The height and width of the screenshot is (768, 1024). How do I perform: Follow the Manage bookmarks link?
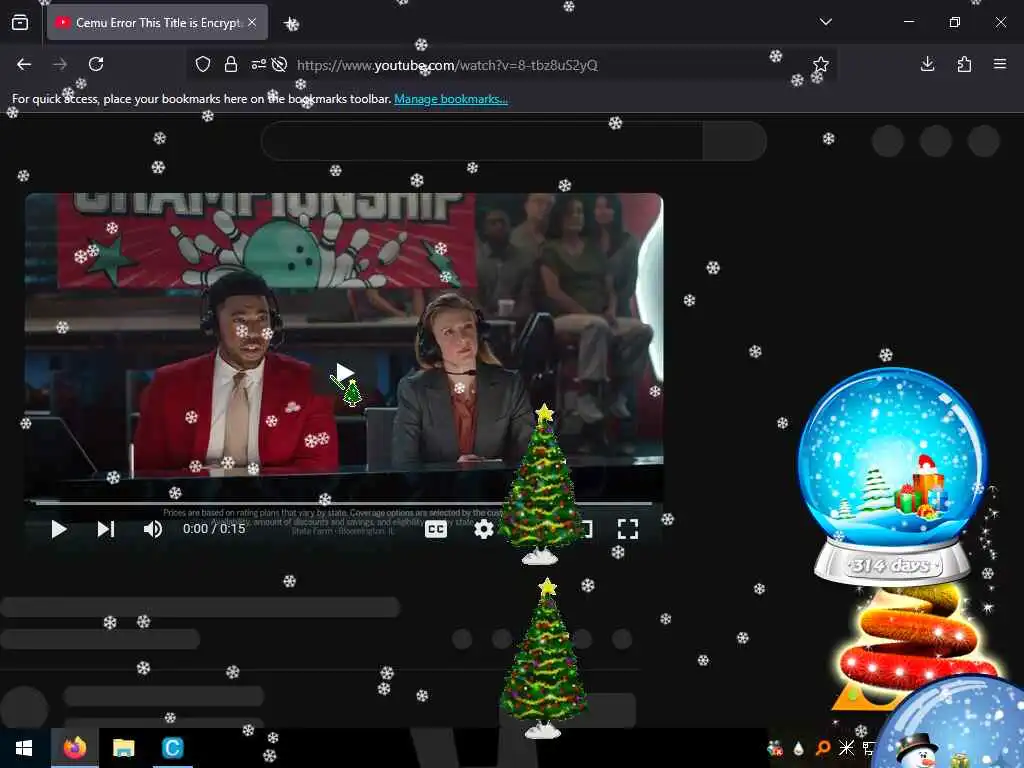coord(451,99)
